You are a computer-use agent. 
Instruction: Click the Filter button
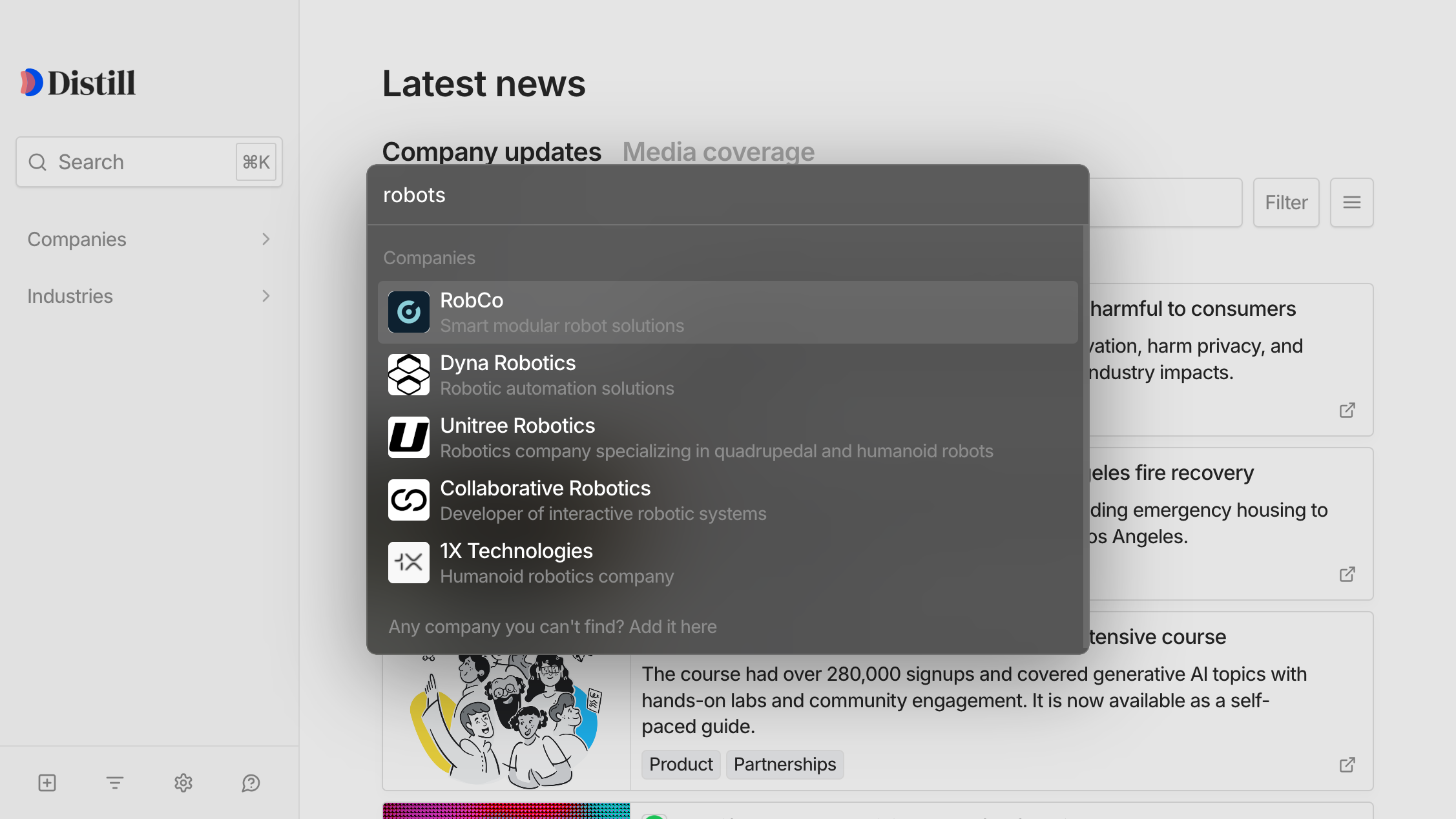pos(1285,202)
